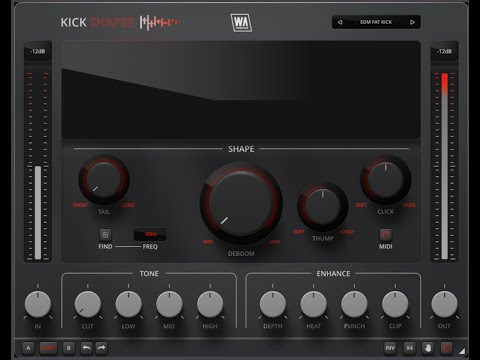Click the FIND text label
480x360 pixels.
[105, 247]
